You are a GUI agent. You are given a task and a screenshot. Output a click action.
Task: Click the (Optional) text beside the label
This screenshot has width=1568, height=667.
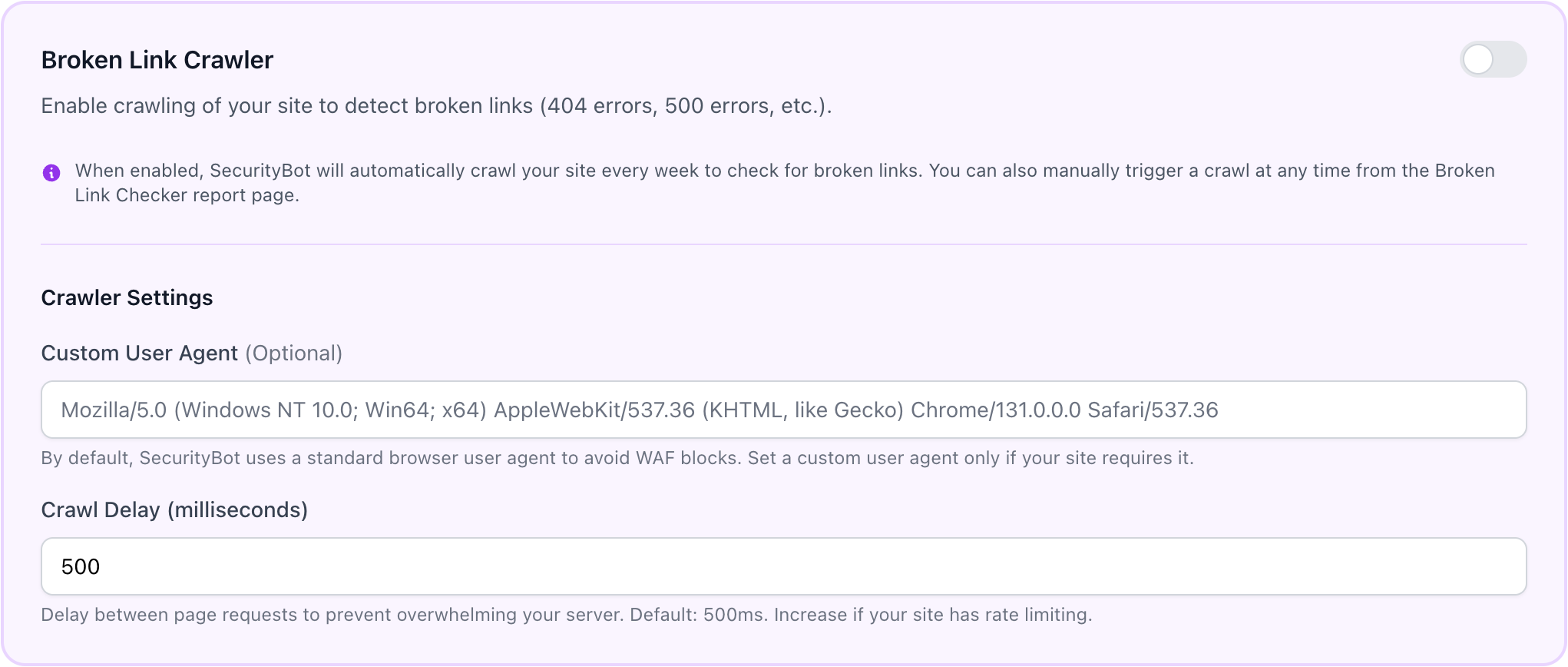(294, 353)
